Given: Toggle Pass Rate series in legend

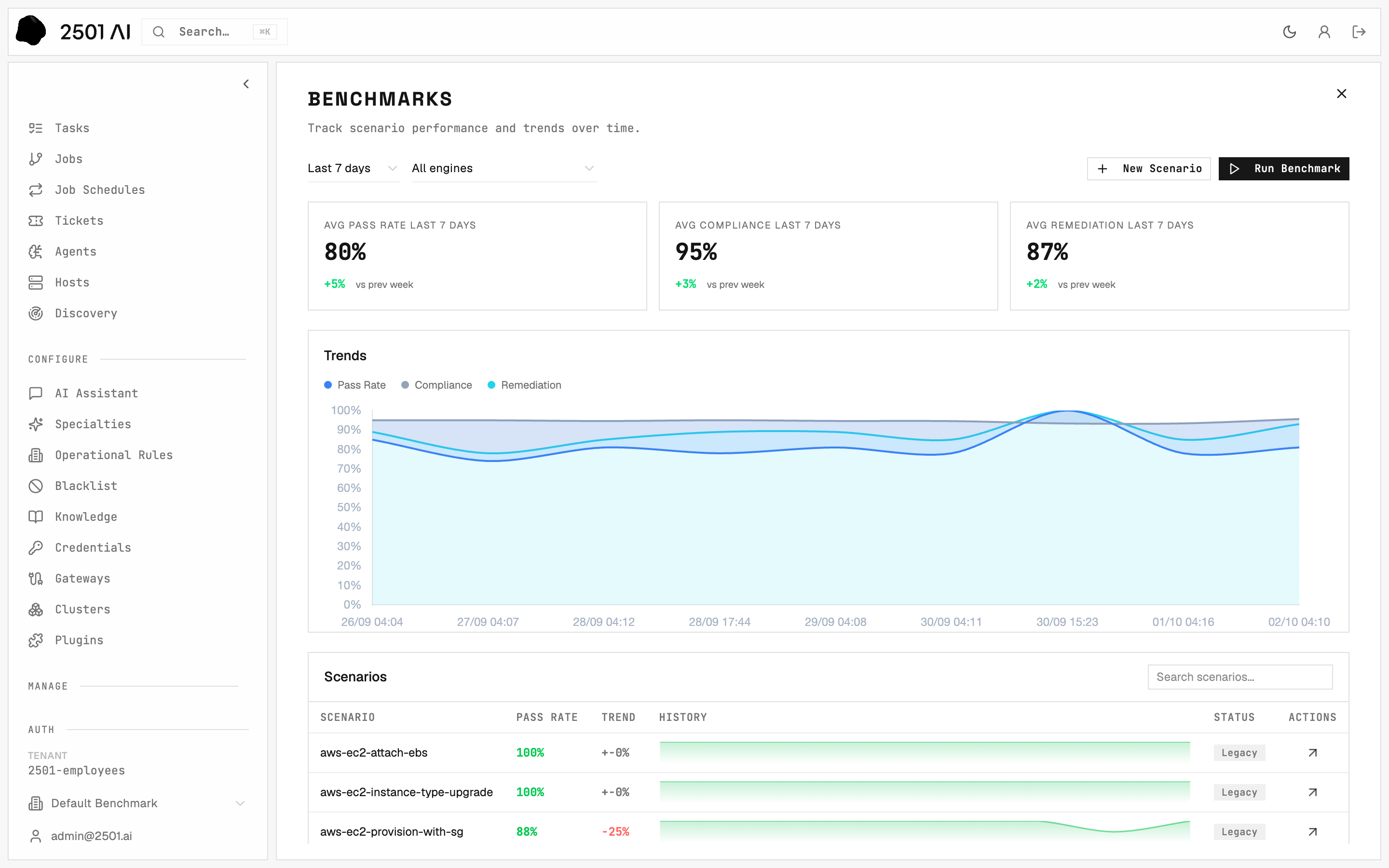Looking at the screenshot, I should [x=354, y=385].
